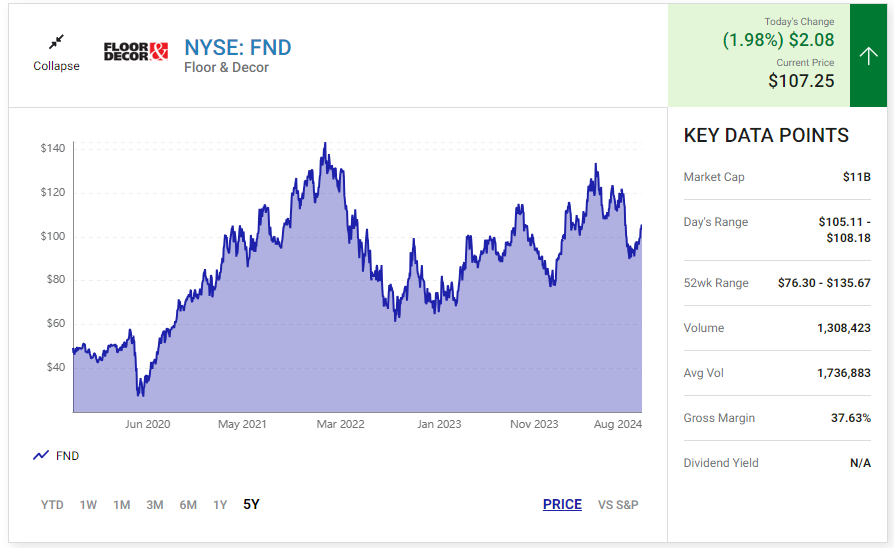Click the Floor & Decor logo
Screen dimensions: 894x548
coord(136,52)
